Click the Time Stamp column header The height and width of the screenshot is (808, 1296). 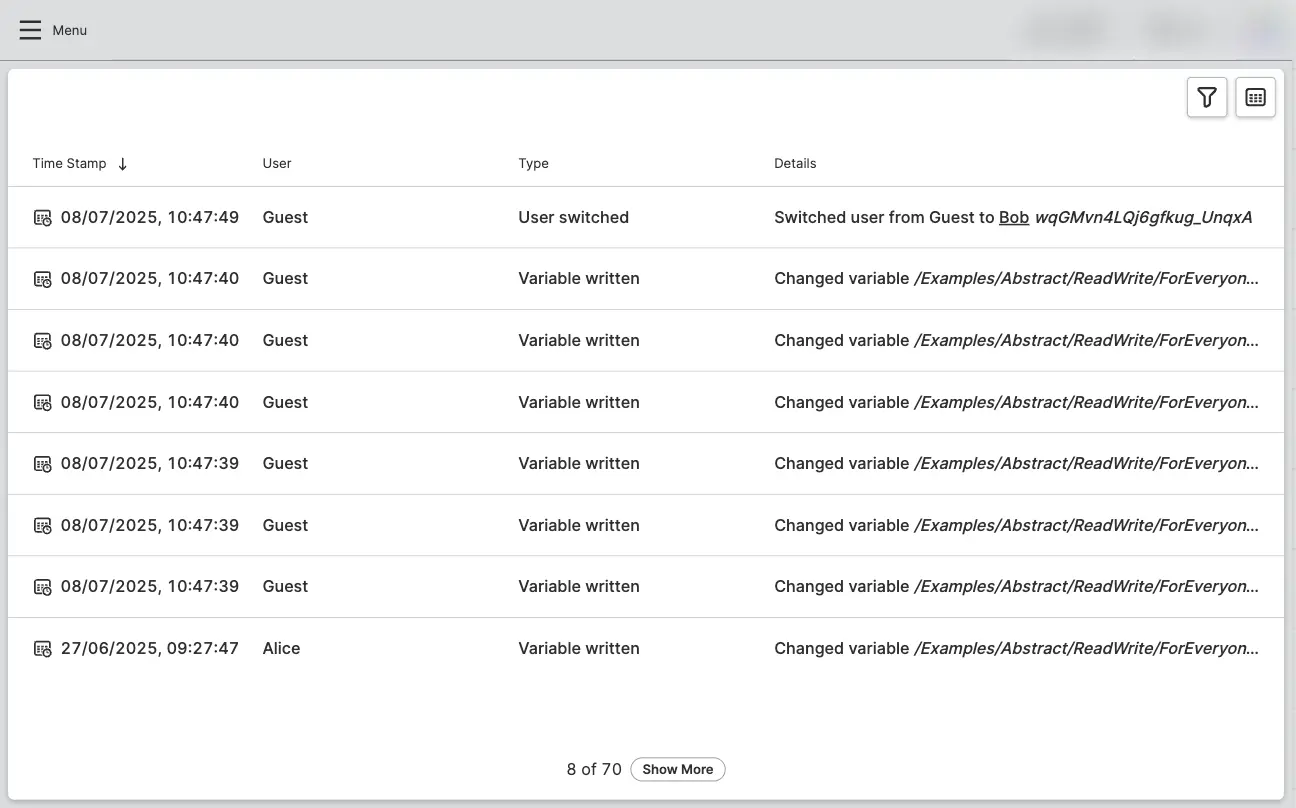69,163
